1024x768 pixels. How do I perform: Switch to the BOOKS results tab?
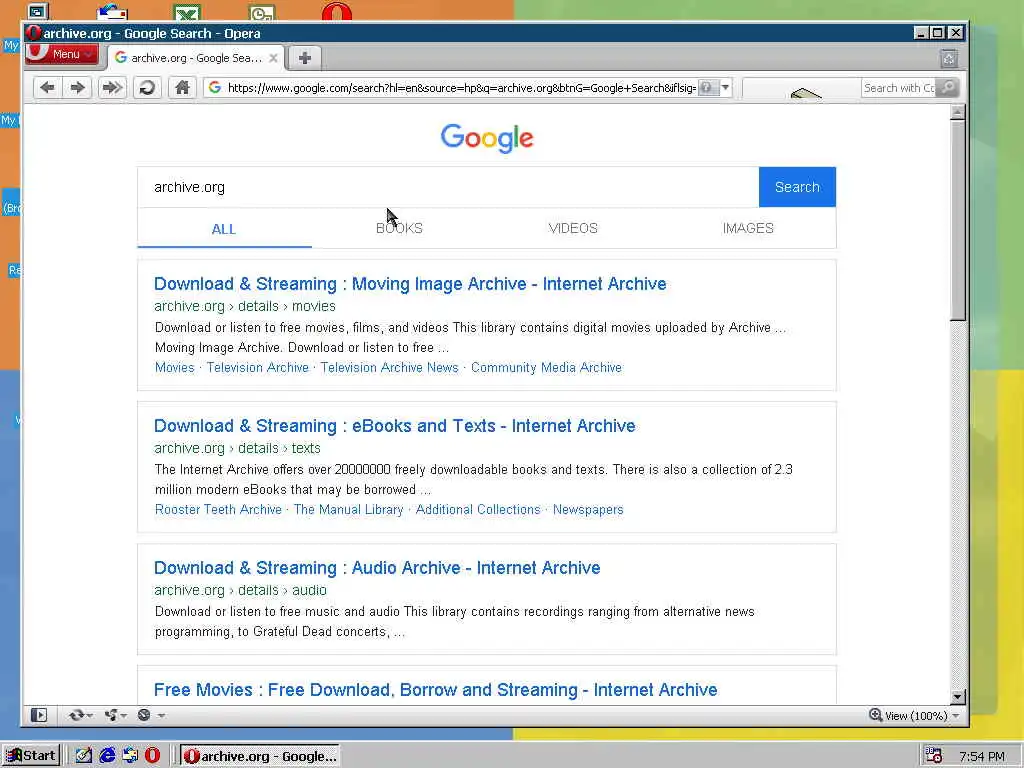coord(399,228)
